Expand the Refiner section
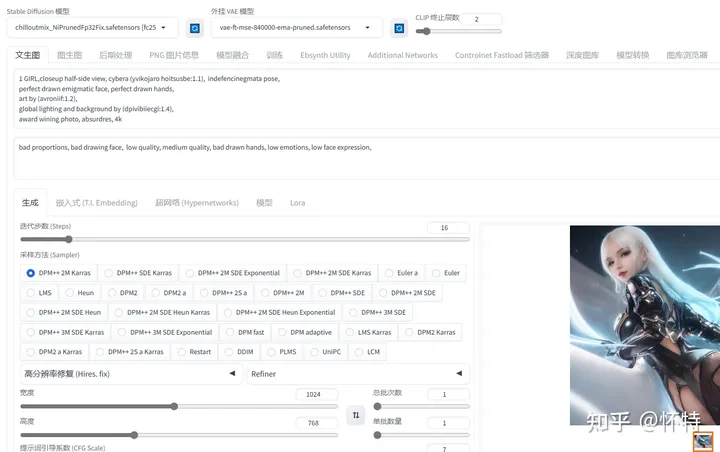720x452 pixels. (358, 373)
